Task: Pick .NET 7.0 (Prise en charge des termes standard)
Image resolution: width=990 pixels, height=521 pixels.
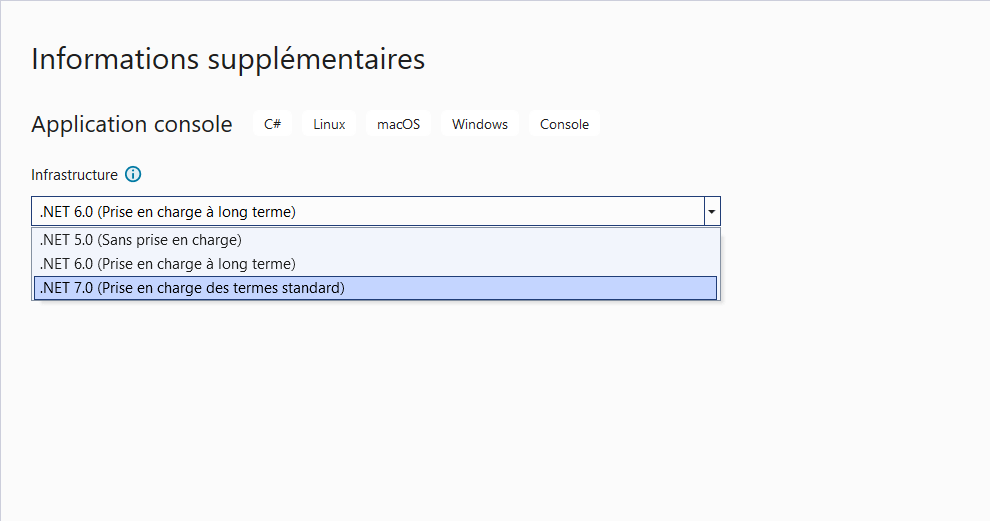Action: click(x=192, y=288)
